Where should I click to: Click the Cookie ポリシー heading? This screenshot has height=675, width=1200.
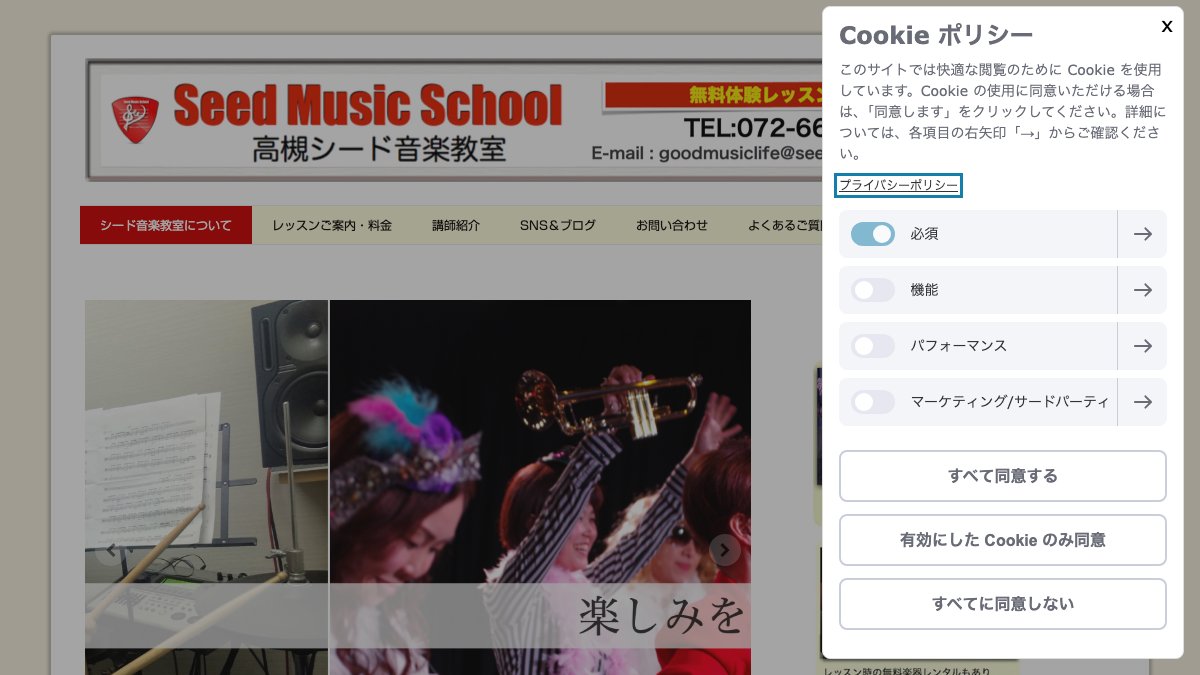[936, 35]
